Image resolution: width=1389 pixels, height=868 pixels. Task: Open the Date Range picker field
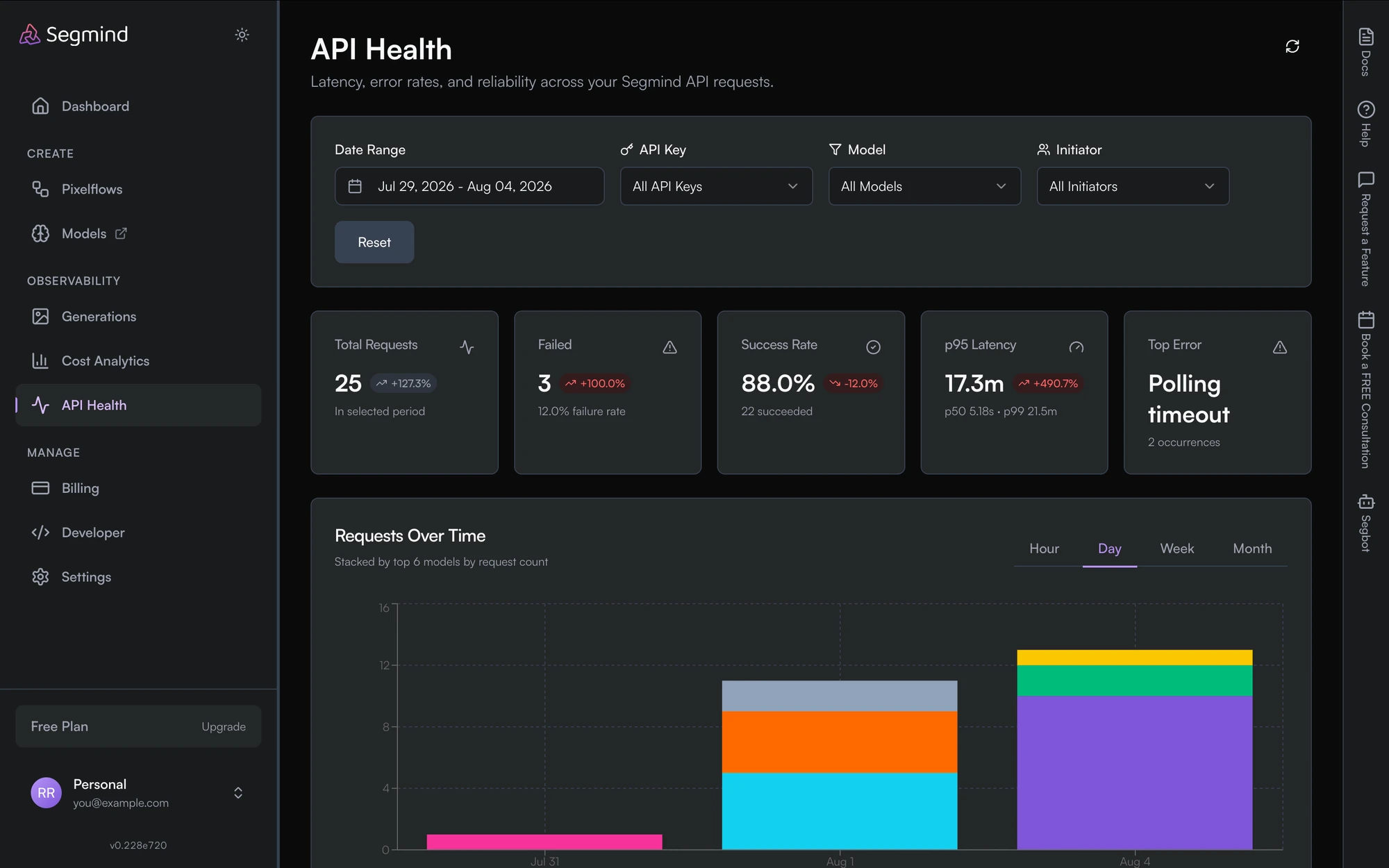469,186
